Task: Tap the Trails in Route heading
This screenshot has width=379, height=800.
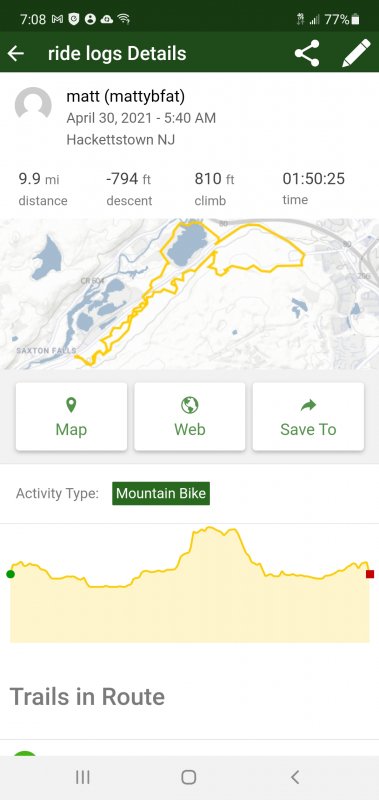Action: pos(87,696)
